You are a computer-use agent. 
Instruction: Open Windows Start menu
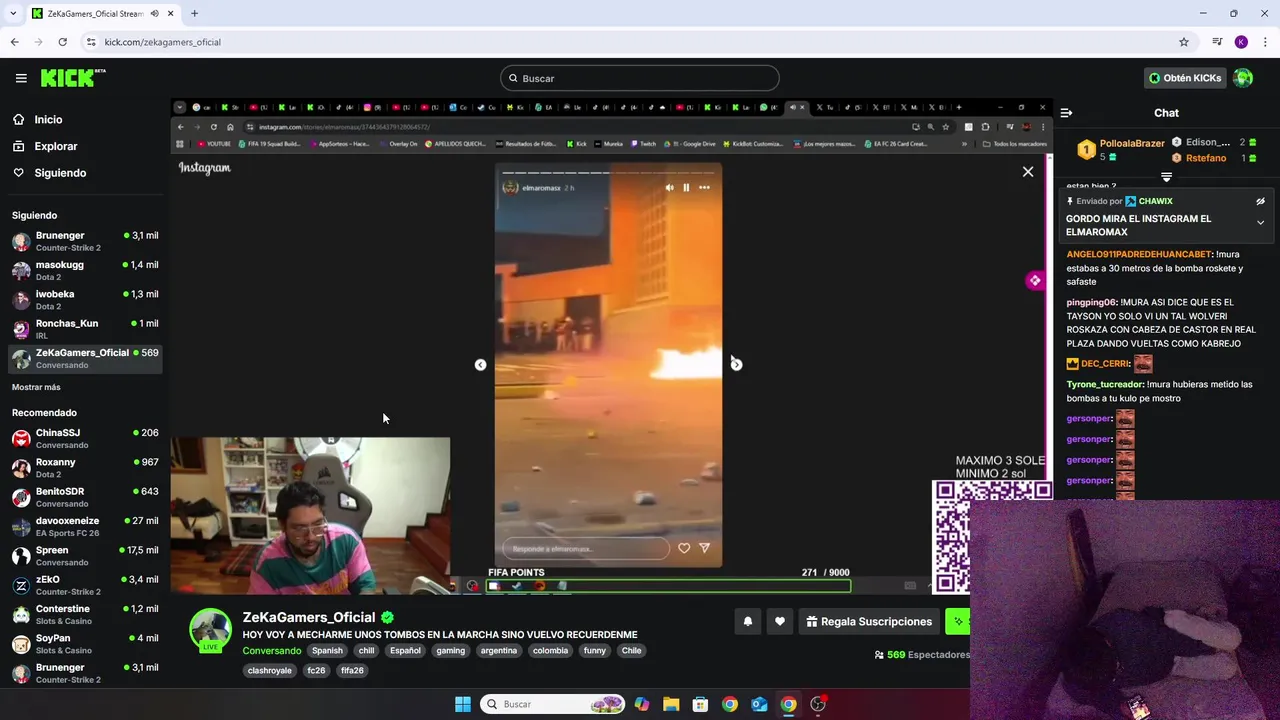(463, 704)
